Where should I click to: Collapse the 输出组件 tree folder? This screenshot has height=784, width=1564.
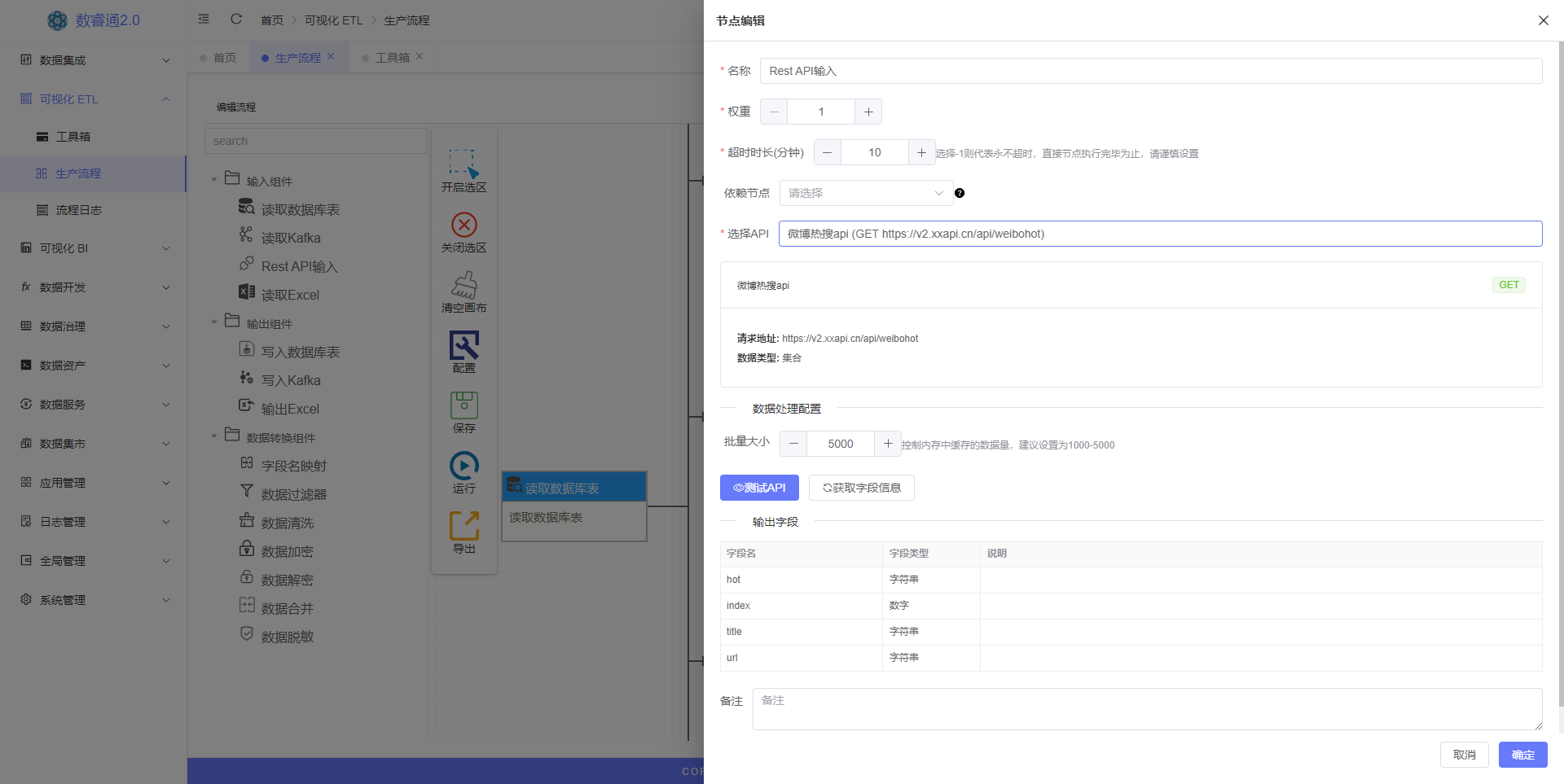coord(214,322)
